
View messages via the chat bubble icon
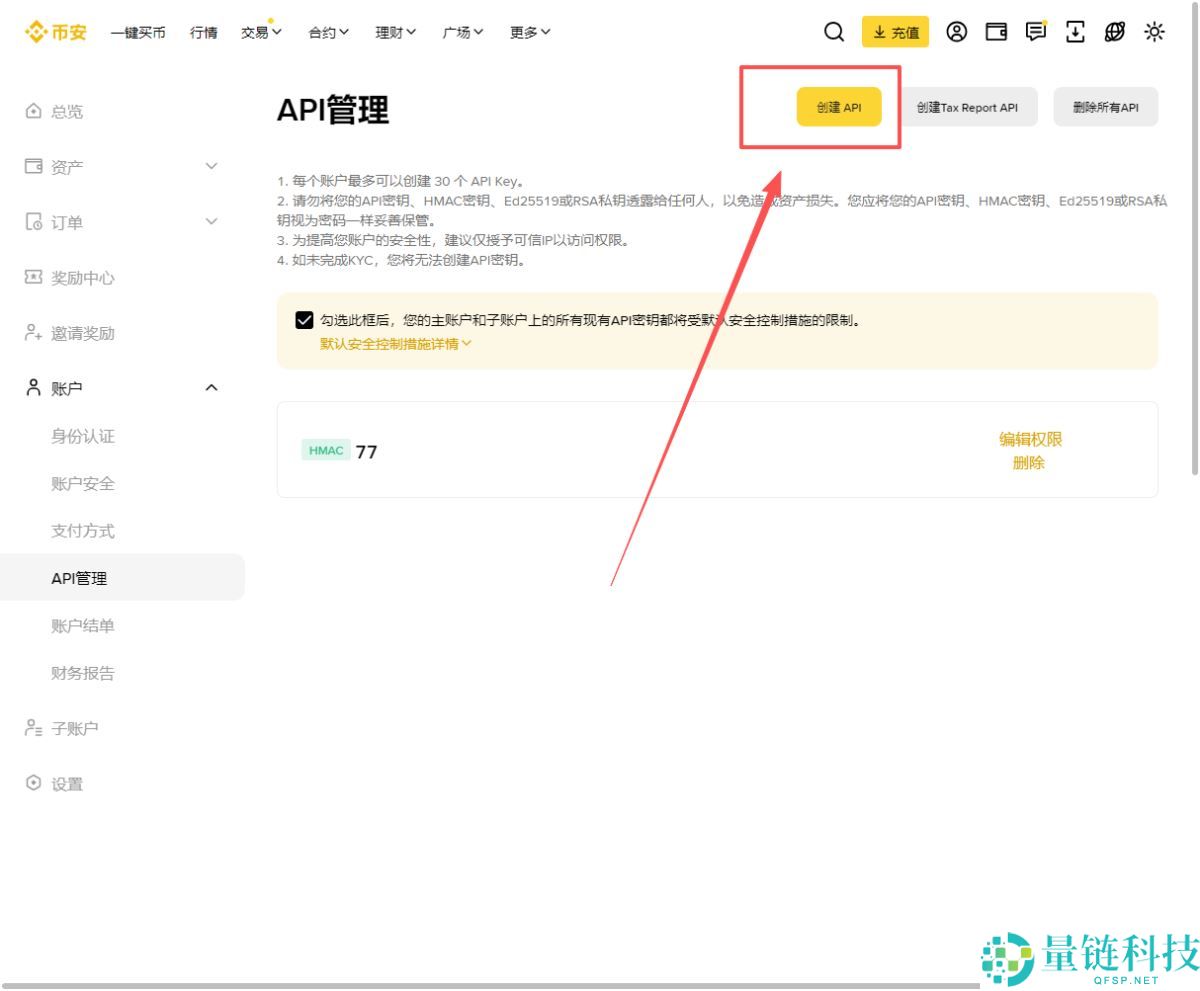click(1034, 32)
